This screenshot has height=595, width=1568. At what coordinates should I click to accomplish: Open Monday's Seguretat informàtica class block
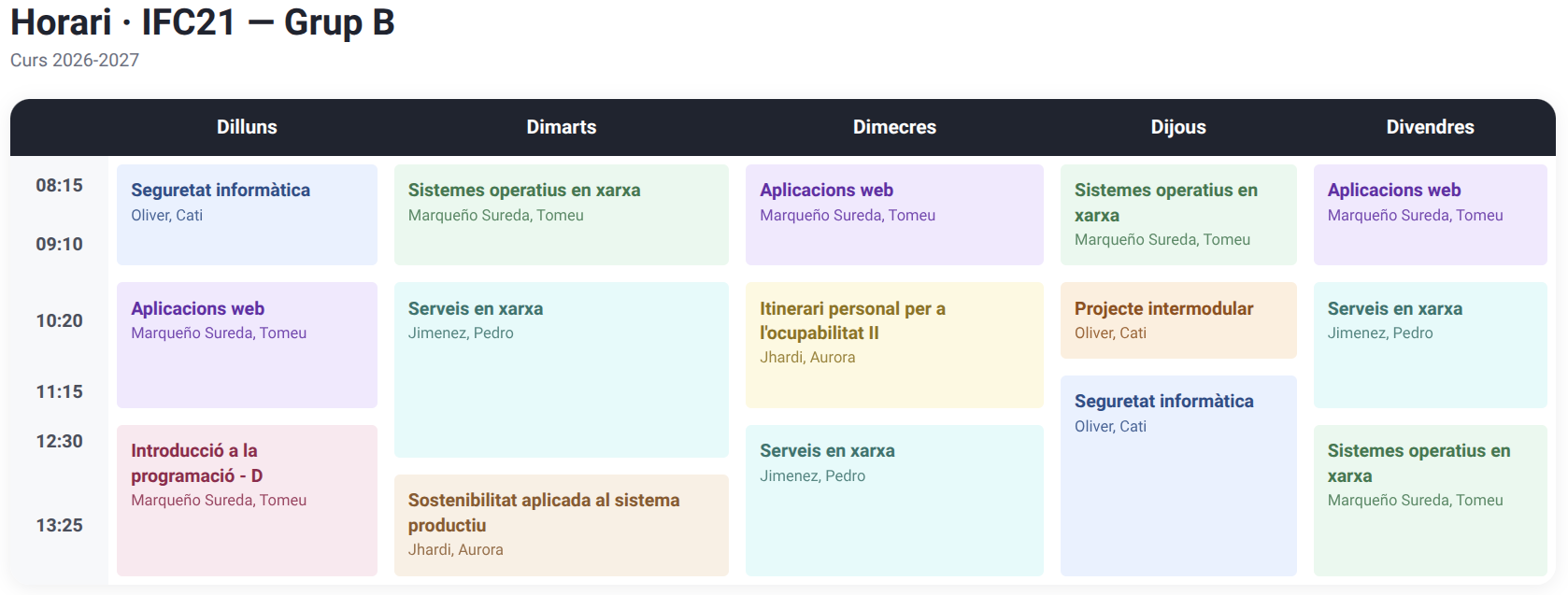[247, 215]
